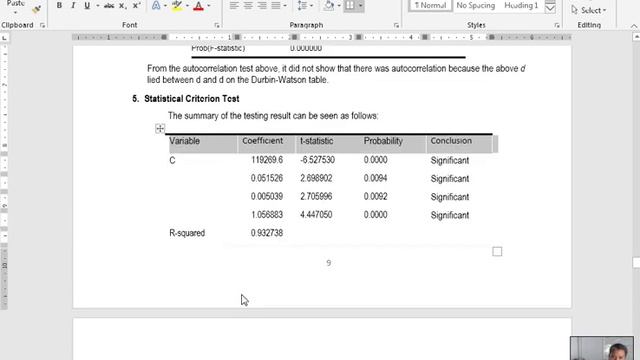This screenshot has width=640, height=360.
Task: Open shading color dropdown arrow
Action: point(339,6)
